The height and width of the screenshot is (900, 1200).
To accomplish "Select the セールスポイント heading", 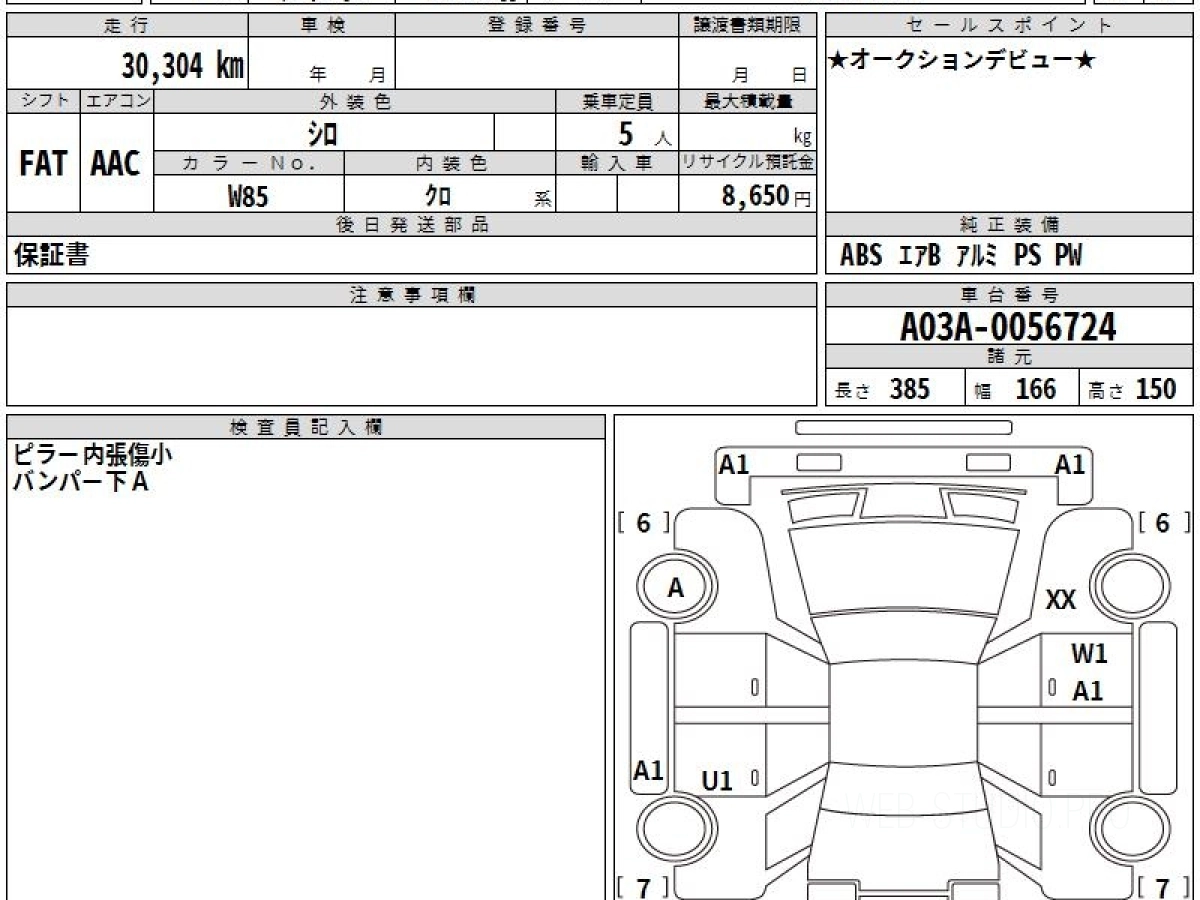I will click(1010, 26).
